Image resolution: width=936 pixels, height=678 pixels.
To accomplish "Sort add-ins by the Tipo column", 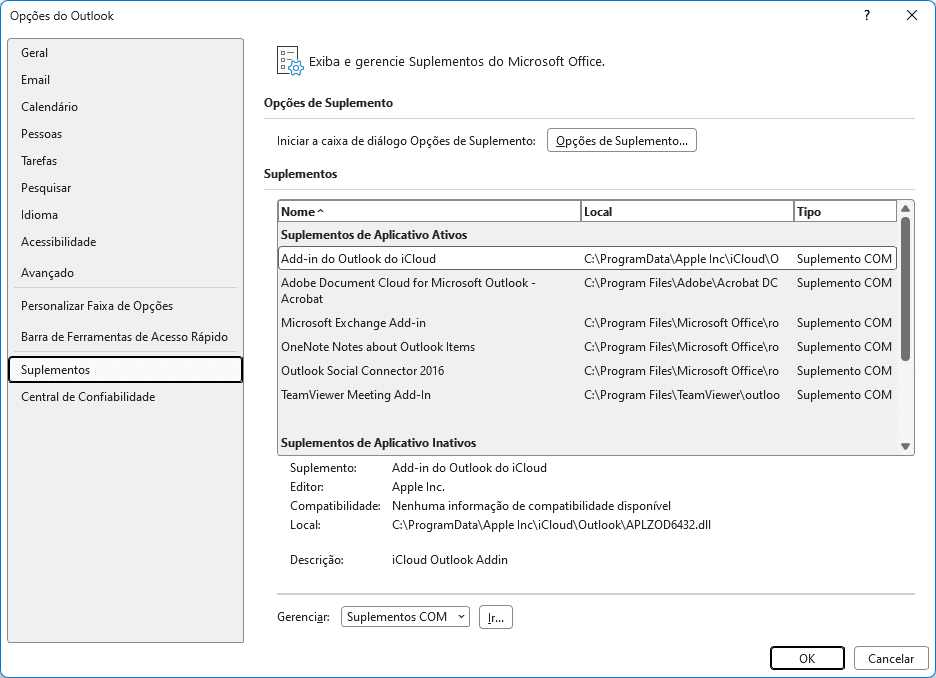I will tap(845, 211).
